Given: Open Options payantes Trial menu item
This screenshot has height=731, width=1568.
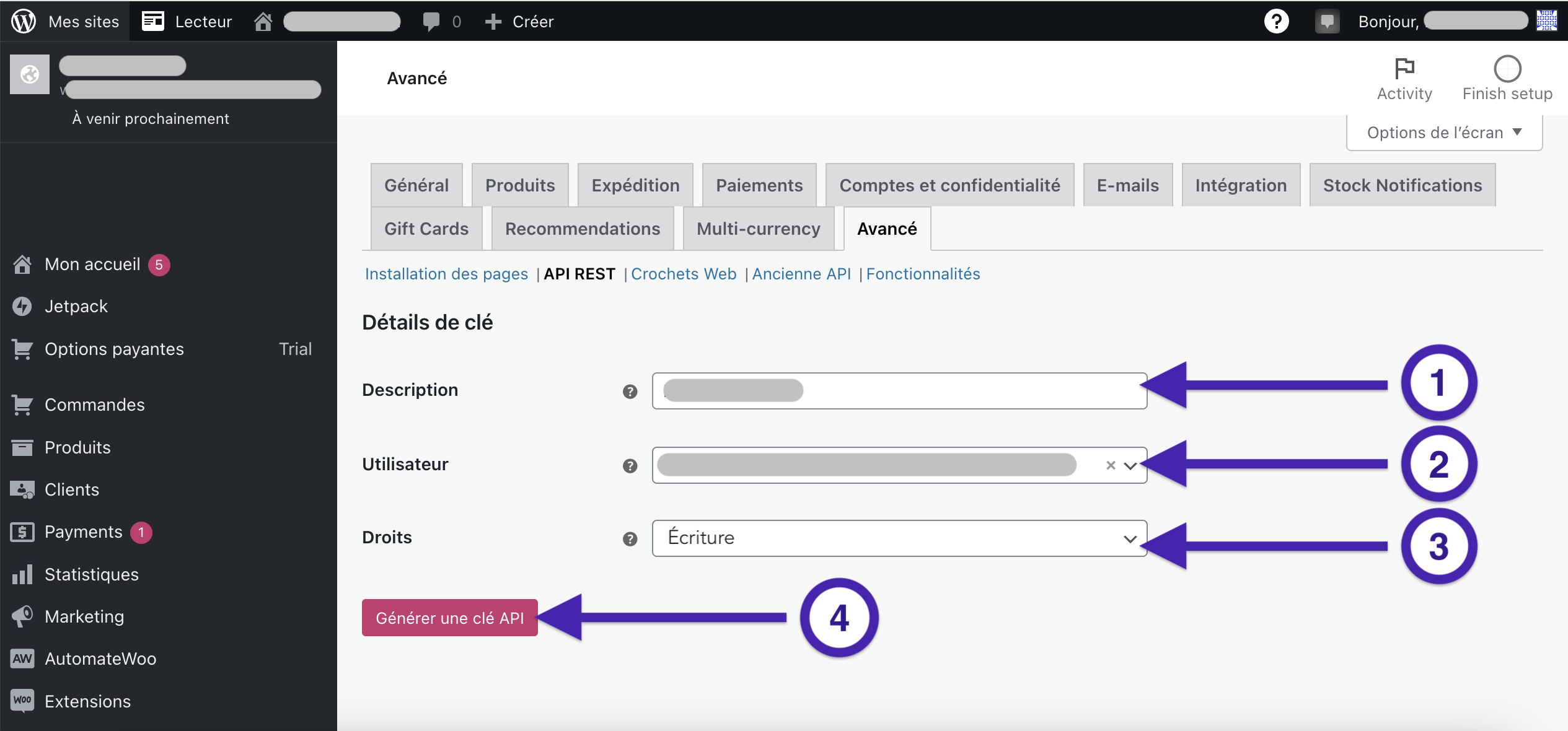Looking at the screenshot, I should [x=169, y=349].
